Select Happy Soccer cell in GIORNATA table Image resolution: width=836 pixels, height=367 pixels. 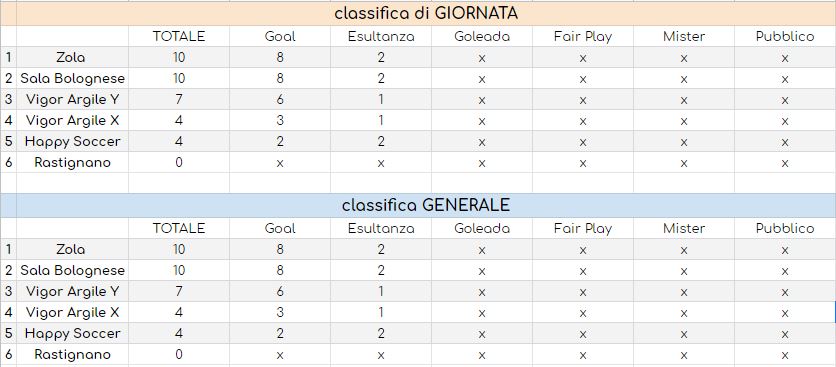pos(72,141)
